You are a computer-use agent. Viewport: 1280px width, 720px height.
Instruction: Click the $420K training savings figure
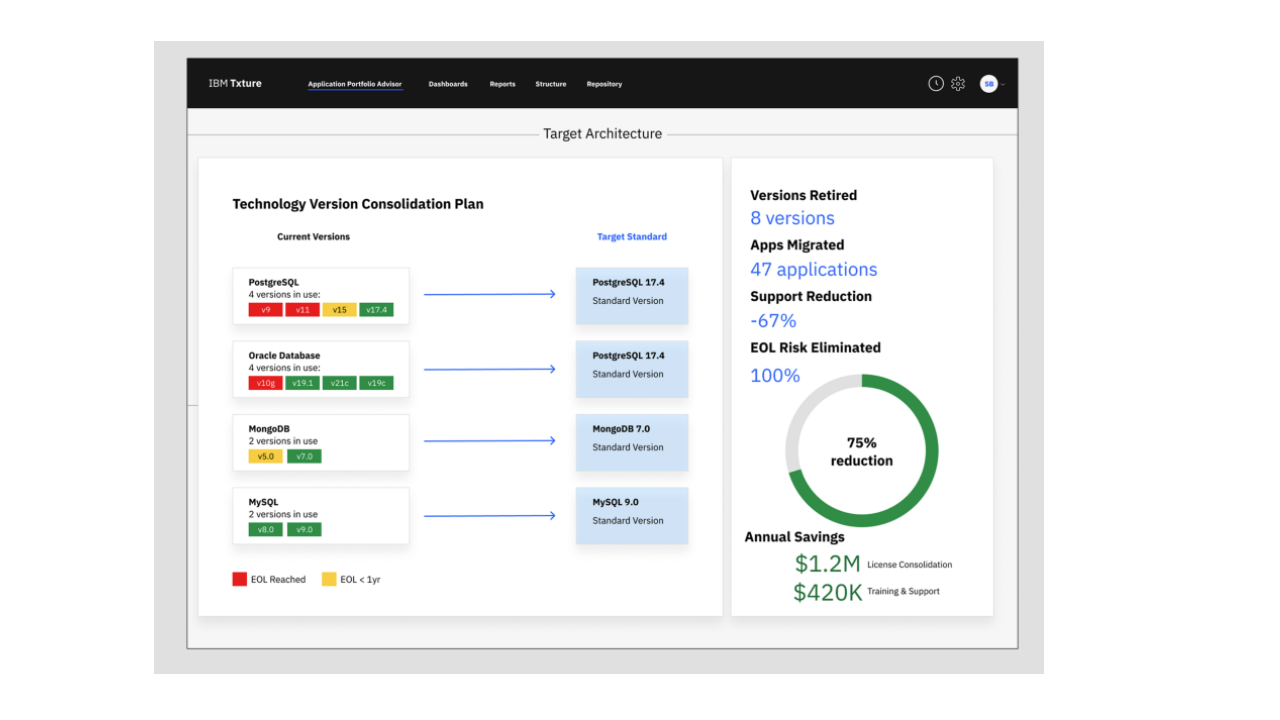[827, 592]
